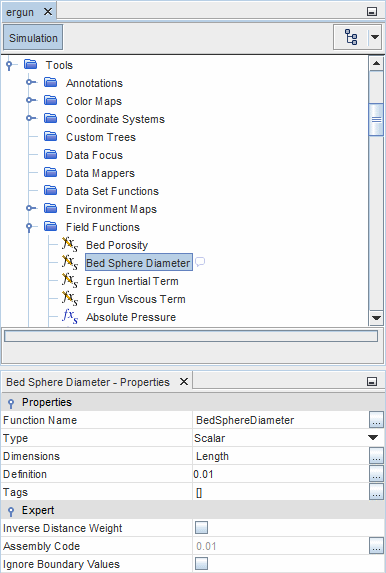Viewport: 386px width, 573px height.
Task: Collapse the Expert properties section
Action: [x=11, y=511]
